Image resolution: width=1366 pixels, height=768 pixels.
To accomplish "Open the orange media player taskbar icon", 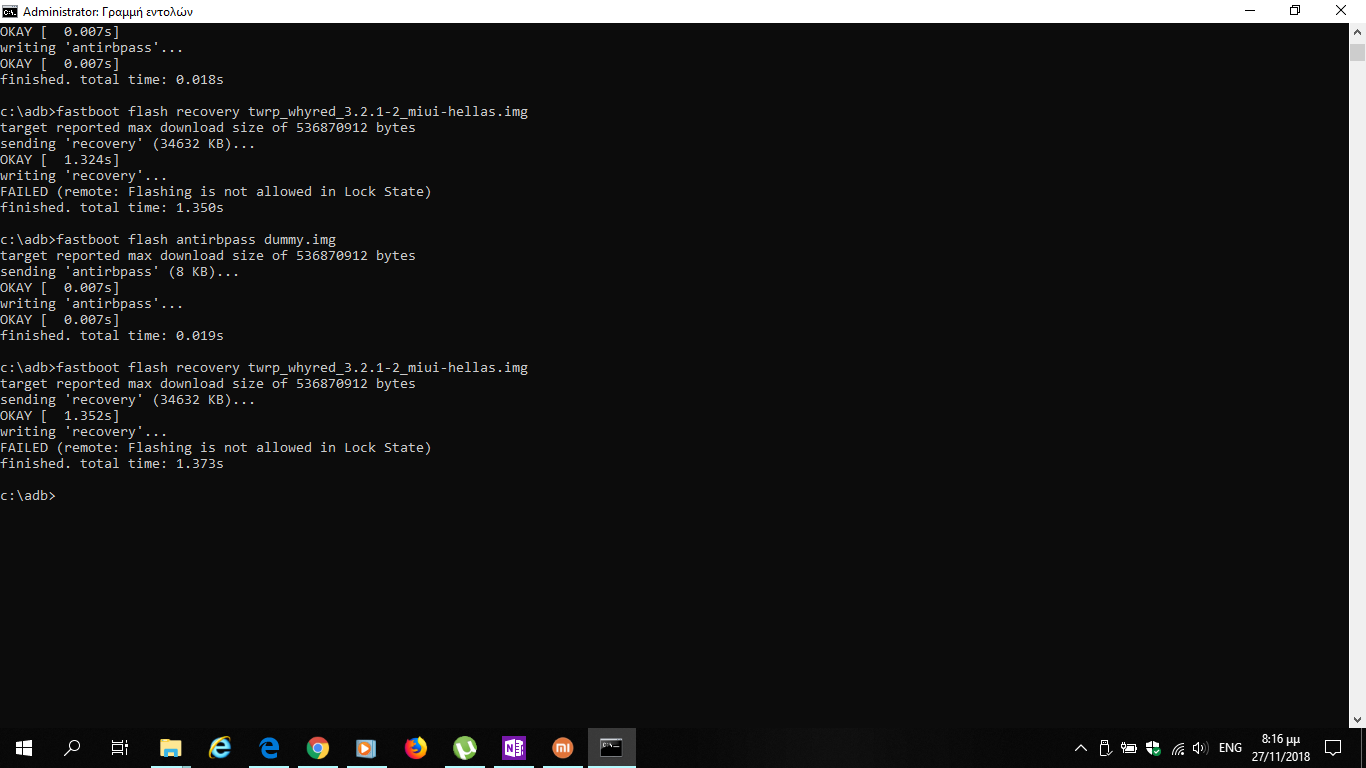I will [x=366, y=747].
